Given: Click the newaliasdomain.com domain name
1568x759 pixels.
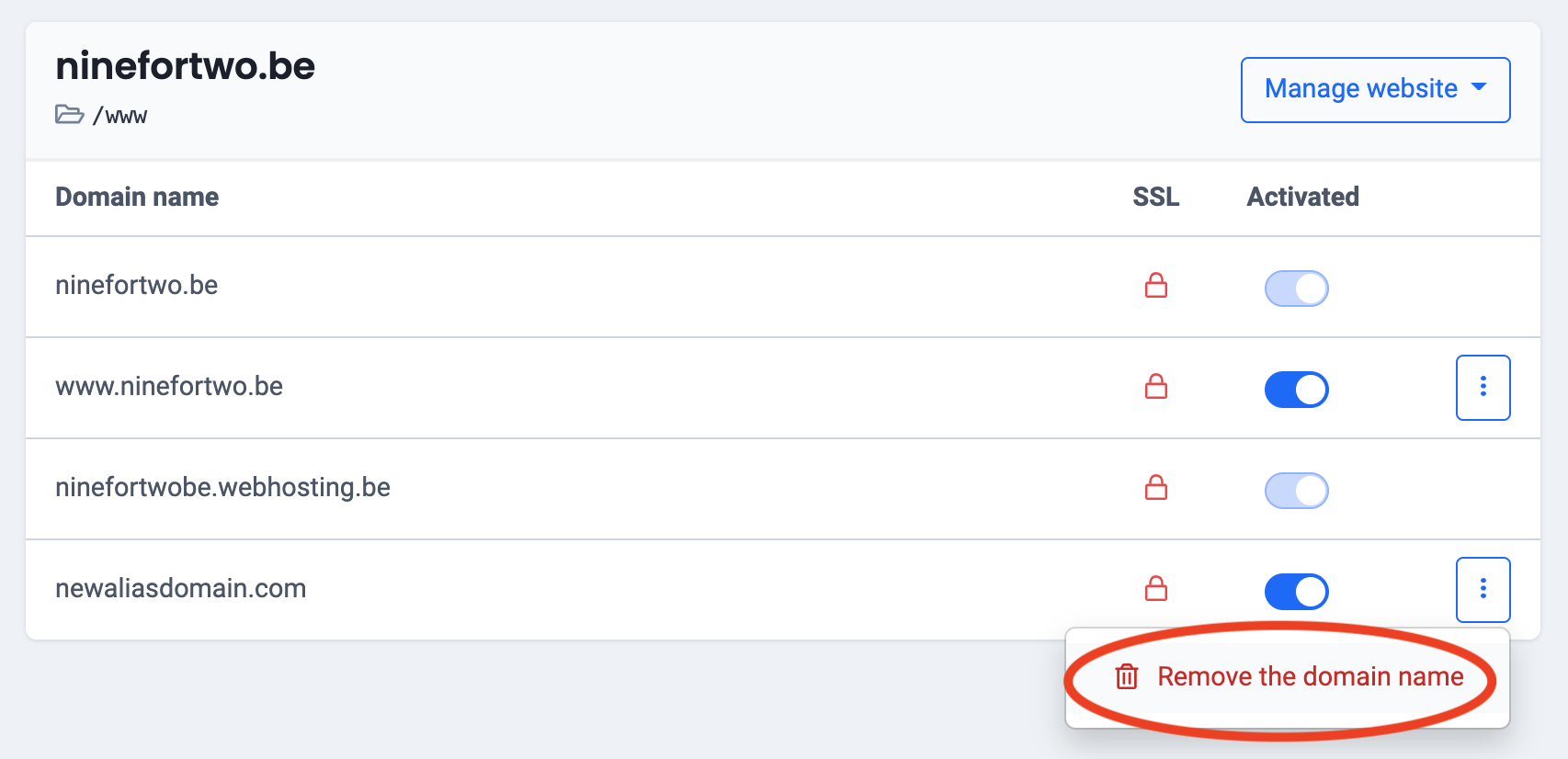Looking at the screenshot, I should pyautogui.click(x=180, y=588).
